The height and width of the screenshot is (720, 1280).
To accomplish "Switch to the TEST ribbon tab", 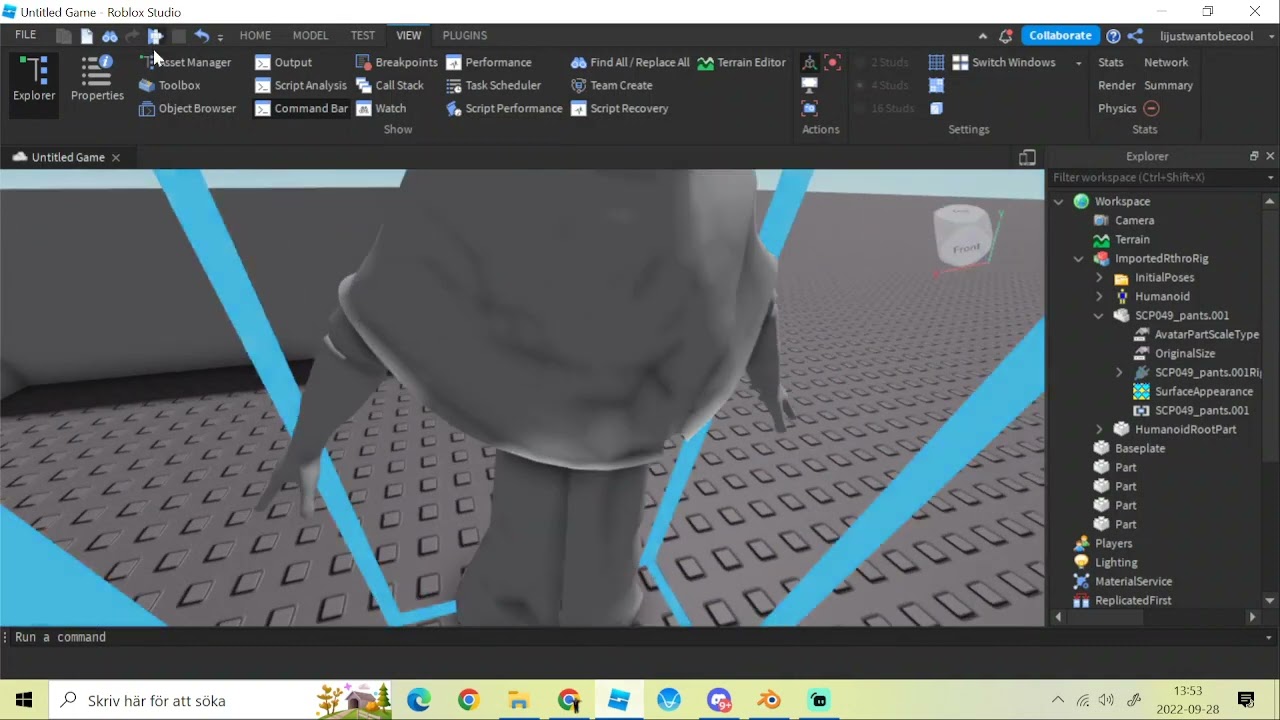I will click(x=363, y=35).
